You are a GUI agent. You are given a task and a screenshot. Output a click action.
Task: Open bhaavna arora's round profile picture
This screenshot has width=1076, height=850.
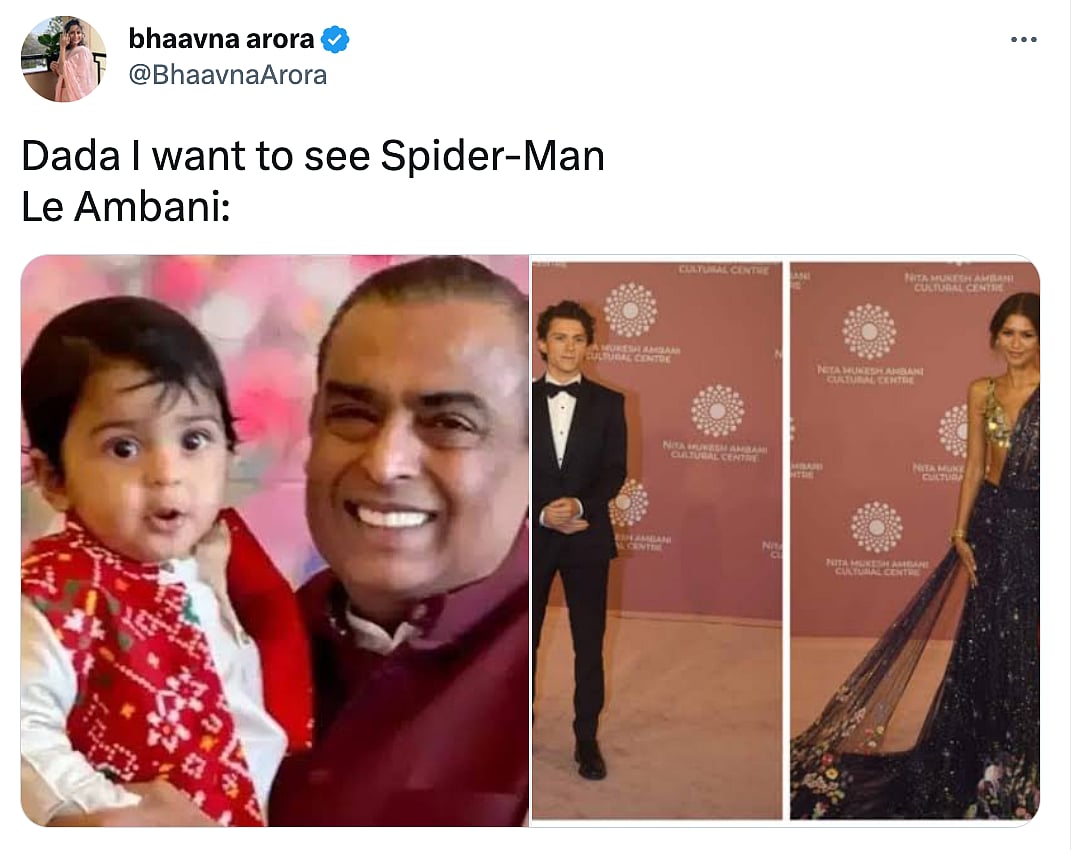tap(63, 58)
